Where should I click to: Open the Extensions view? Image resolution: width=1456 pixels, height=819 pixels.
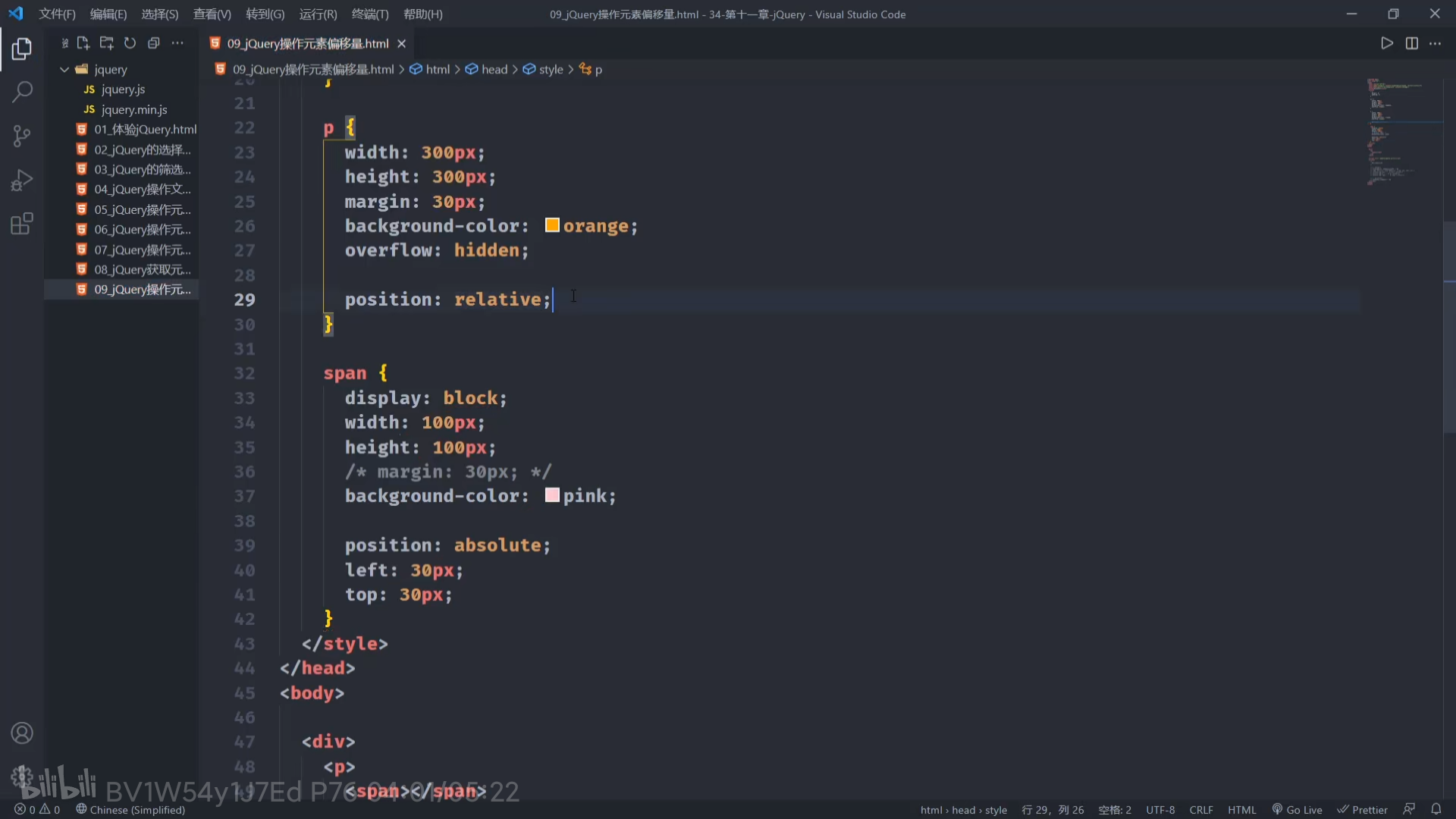pos(22,224)
